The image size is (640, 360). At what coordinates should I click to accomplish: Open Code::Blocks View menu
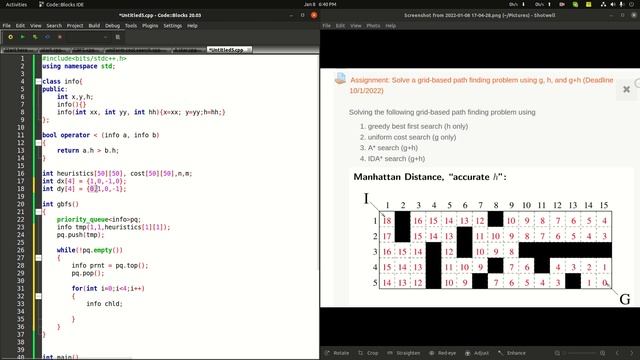tap(36, 26)
